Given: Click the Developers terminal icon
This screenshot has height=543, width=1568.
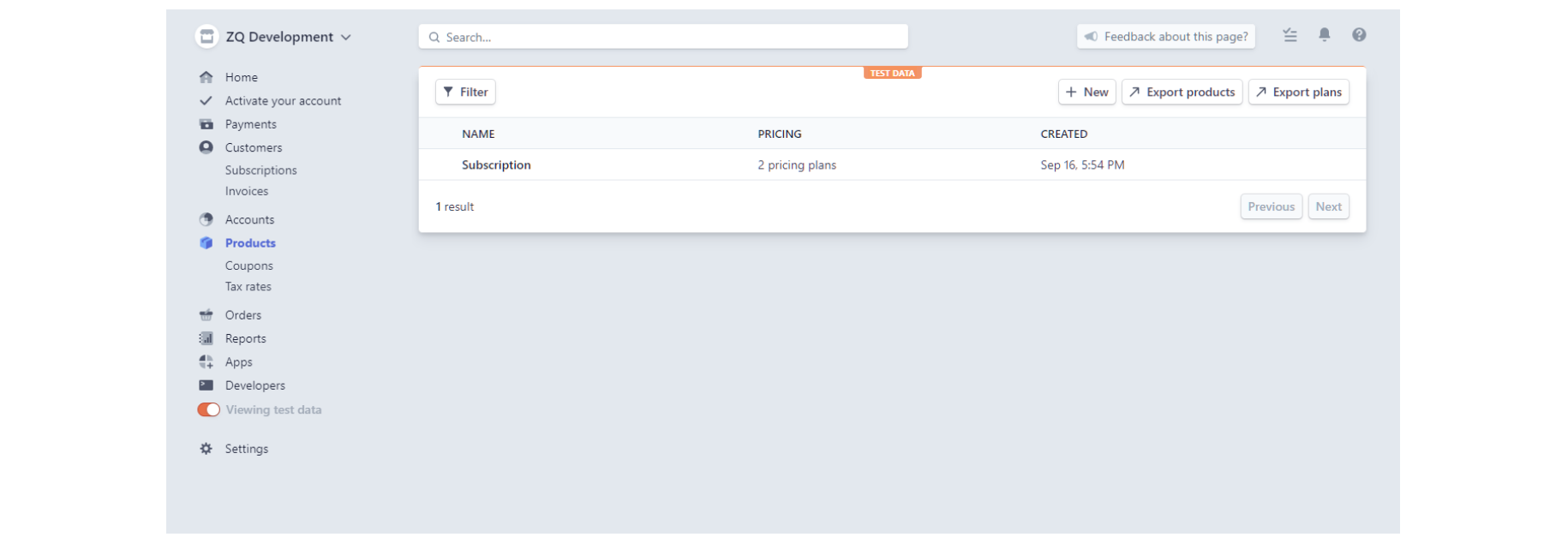Looking at the screenshot, I should click(x=206, y=385).
